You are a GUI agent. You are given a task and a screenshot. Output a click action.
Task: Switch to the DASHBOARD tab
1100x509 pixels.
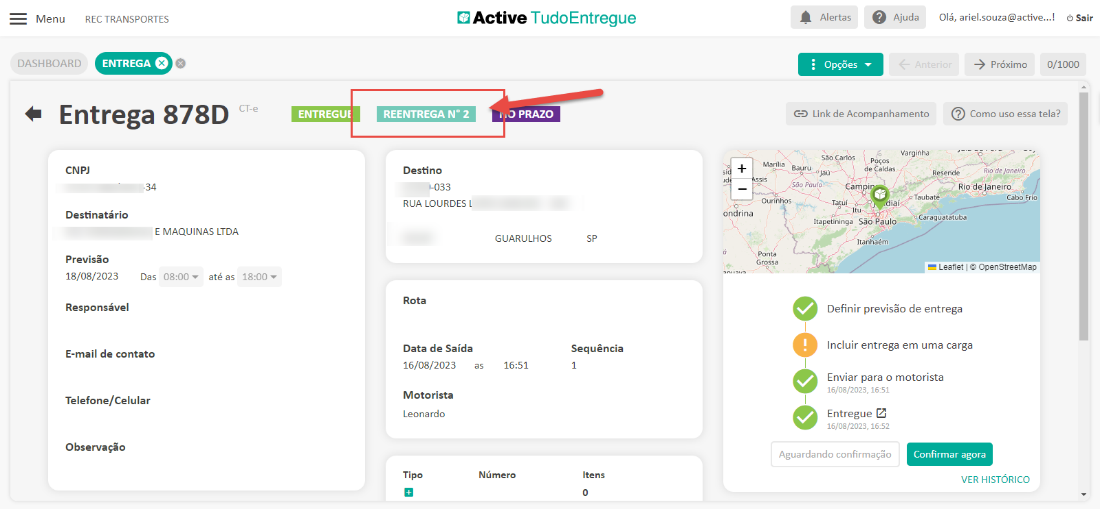49,63
